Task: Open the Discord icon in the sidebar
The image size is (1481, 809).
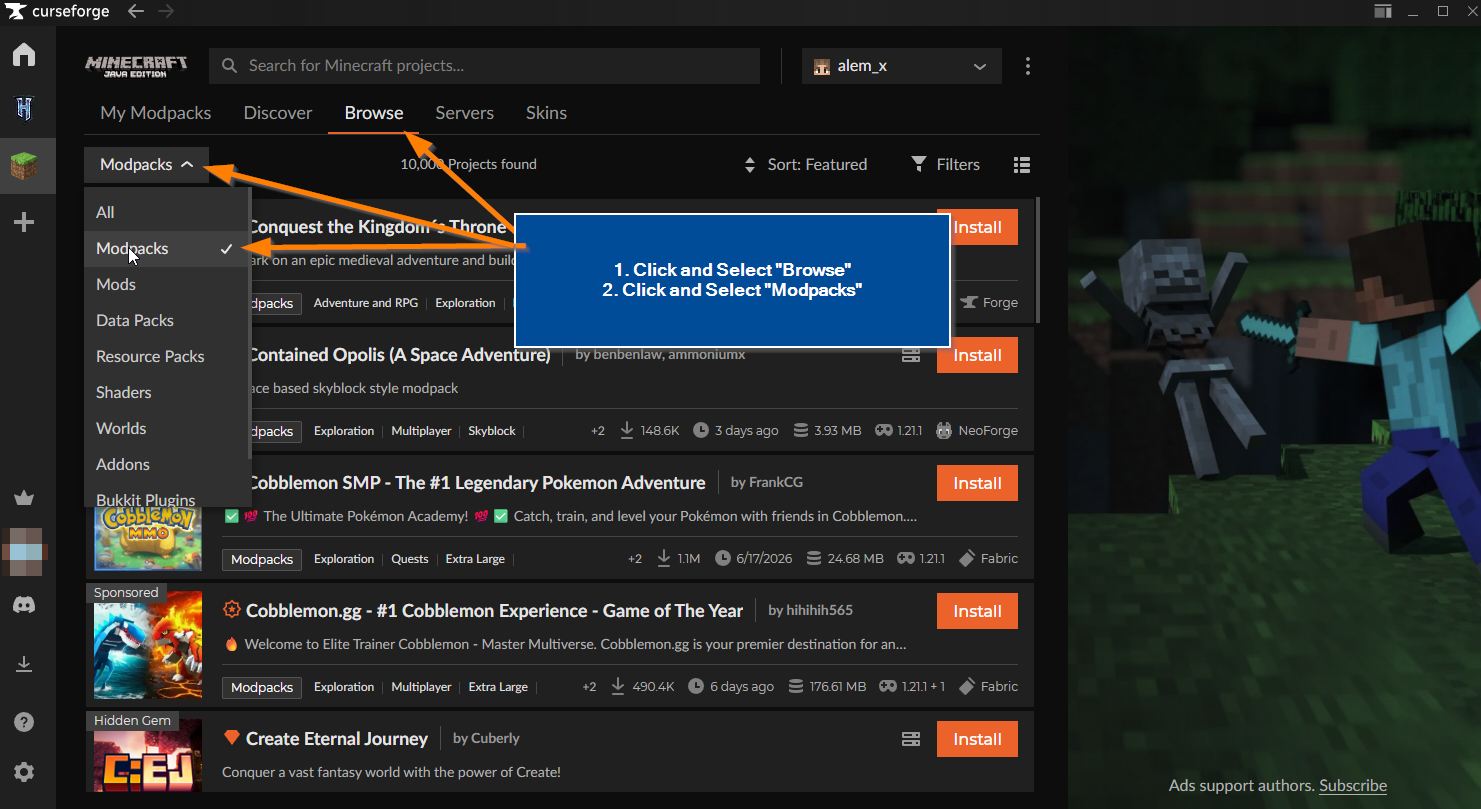Action: pyautogui.click(x=24, y=604)
